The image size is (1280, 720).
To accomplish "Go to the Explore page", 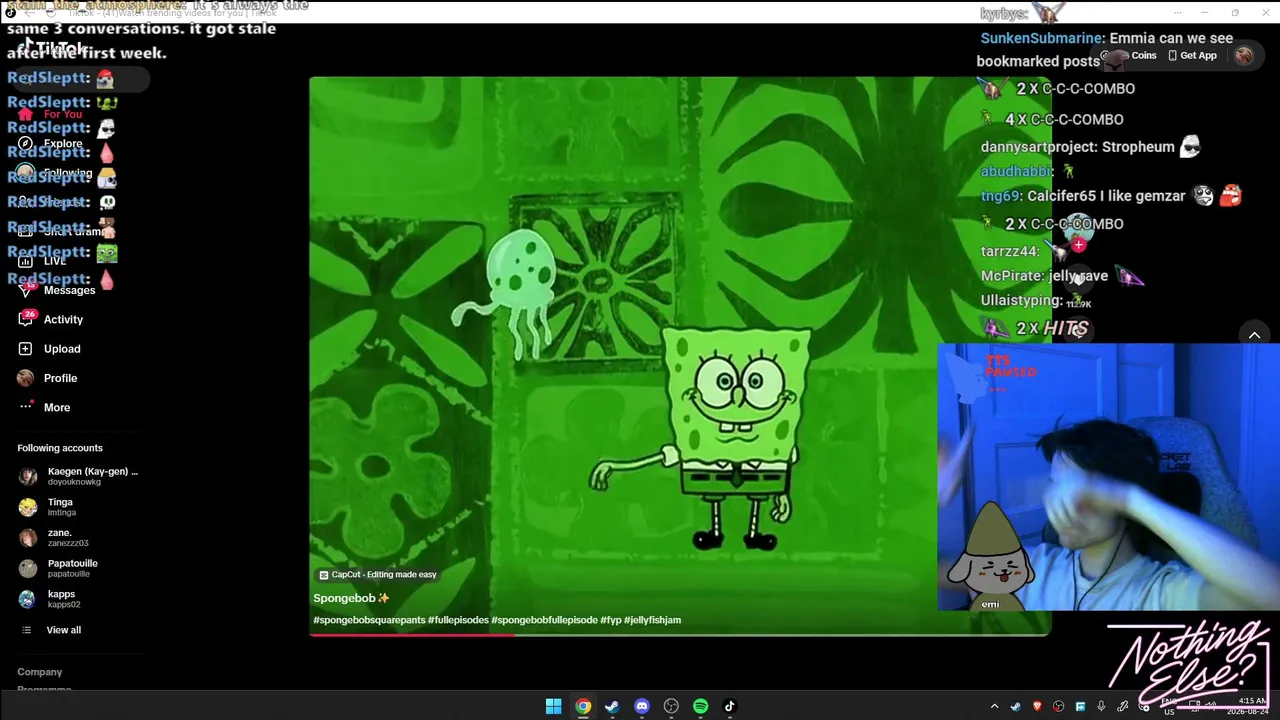I will tap(63, 143).
